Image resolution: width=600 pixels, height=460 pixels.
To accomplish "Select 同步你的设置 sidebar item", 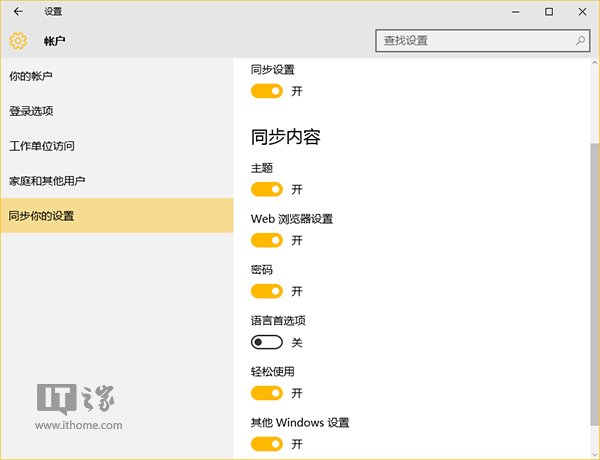I will click(x=42, y=216).
